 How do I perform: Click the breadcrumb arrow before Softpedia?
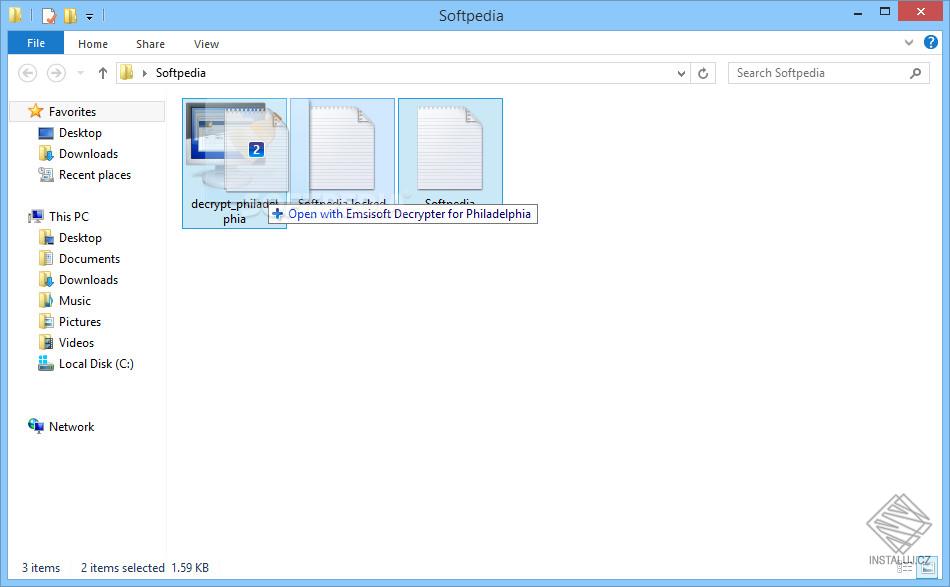tap(145, 73)
